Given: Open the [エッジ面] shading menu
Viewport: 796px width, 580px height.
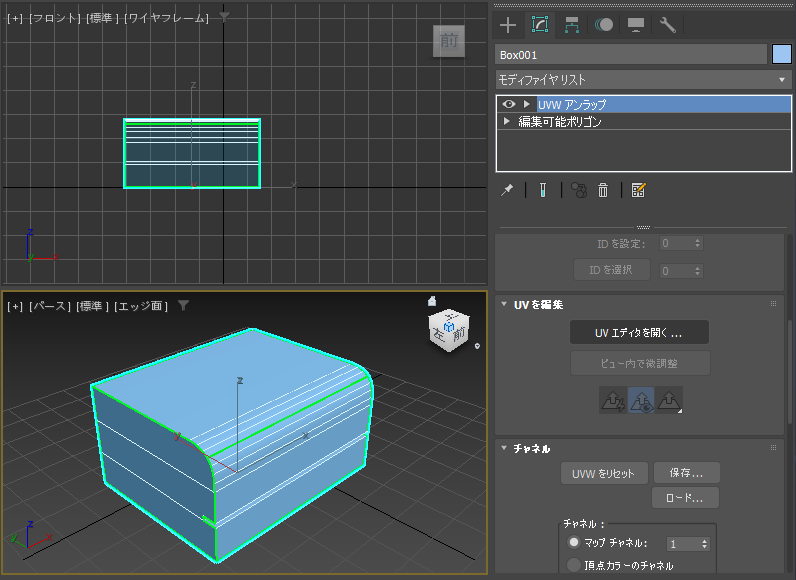Looking at the screenshot, I should (x=141, y=306).
